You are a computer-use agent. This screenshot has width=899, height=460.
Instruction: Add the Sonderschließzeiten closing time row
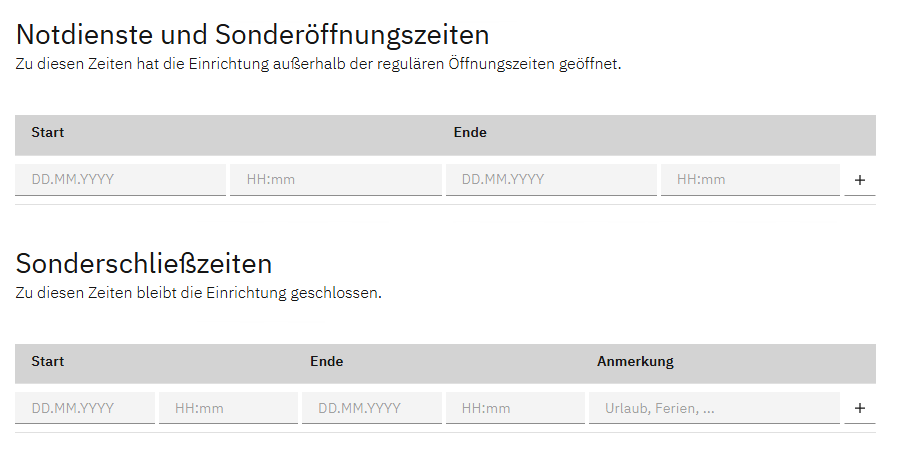point(859,408)
